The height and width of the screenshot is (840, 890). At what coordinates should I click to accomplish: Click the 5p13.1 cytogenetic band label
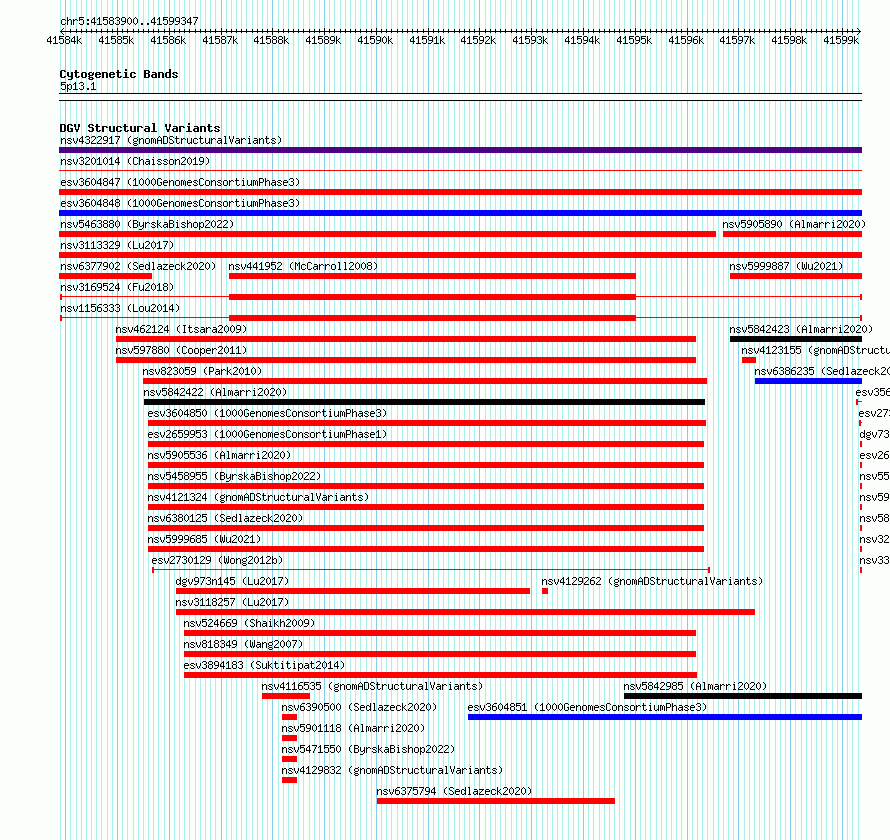[78, 86]
